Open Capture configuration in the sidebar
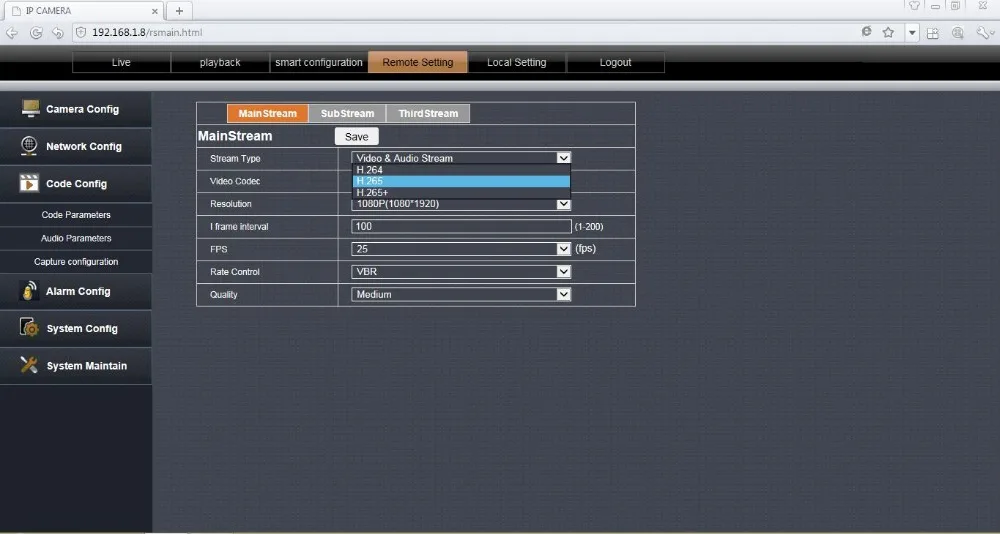The height and width of the screenshot is (534, 1000). click(x=76, y=262)
